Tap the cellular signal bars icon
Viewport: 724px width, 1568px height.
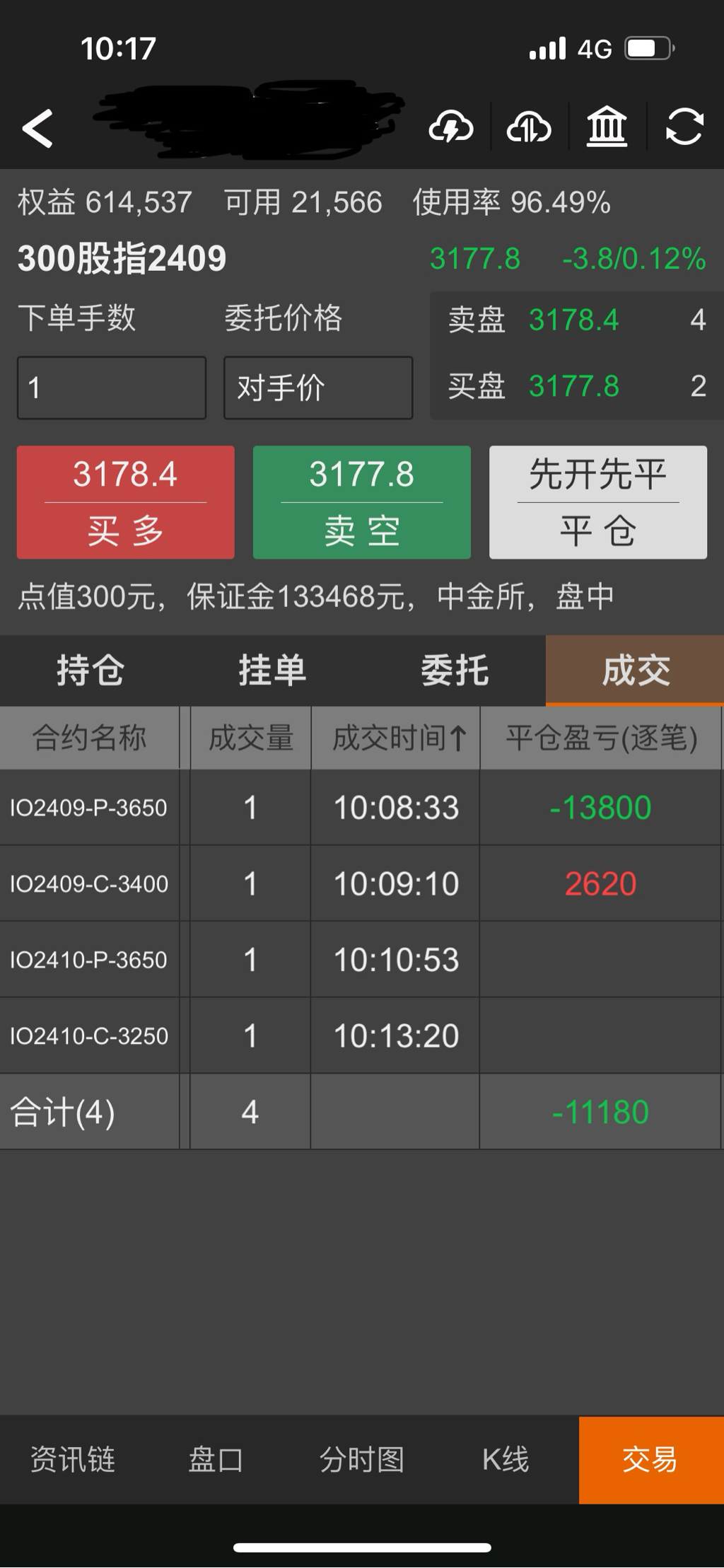pyautogui.click(x=548, y=49)
